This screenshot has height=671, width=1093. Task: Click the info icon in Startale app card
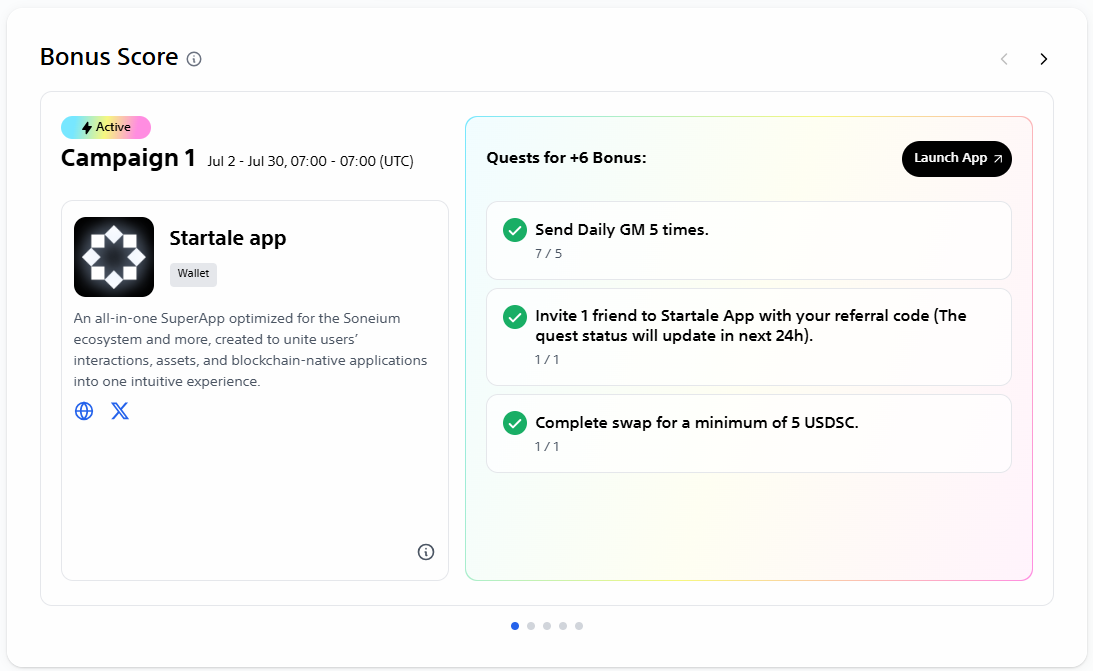click(x=426, y=552)
